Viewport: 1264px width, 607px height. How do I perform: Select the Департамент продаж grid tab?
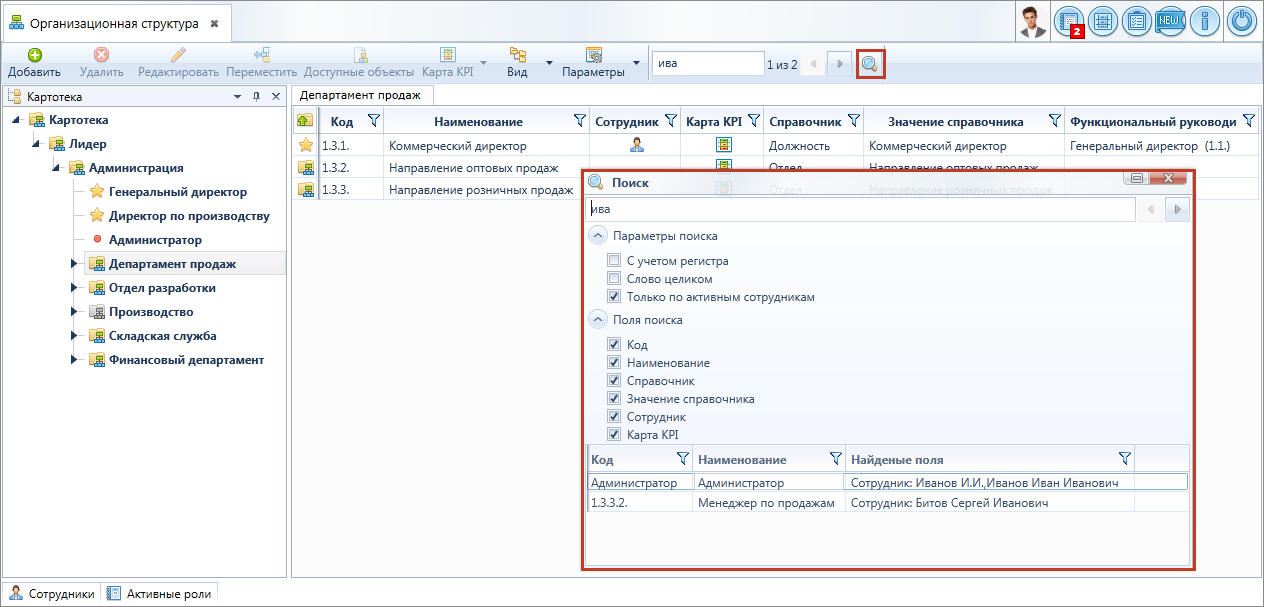point(362,95)
